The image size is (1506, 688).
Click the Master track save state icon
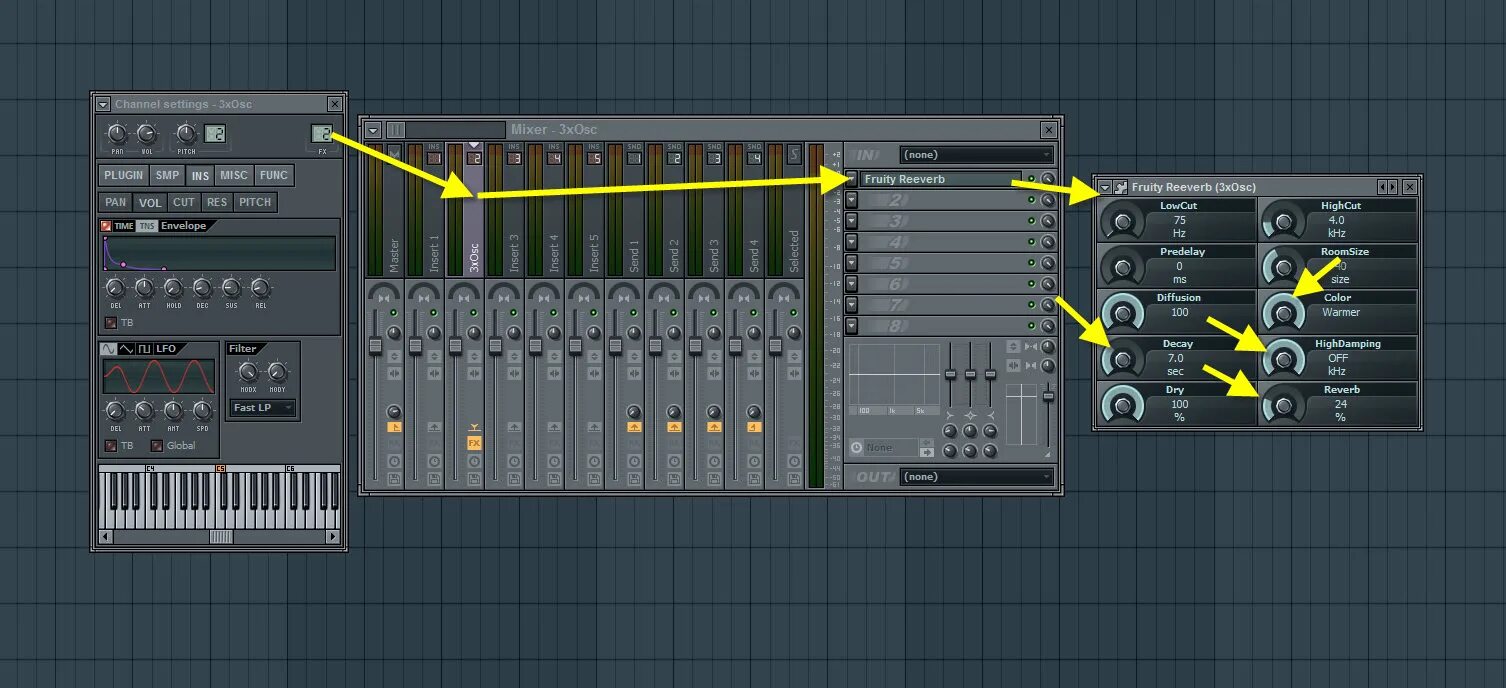point(394,479)
